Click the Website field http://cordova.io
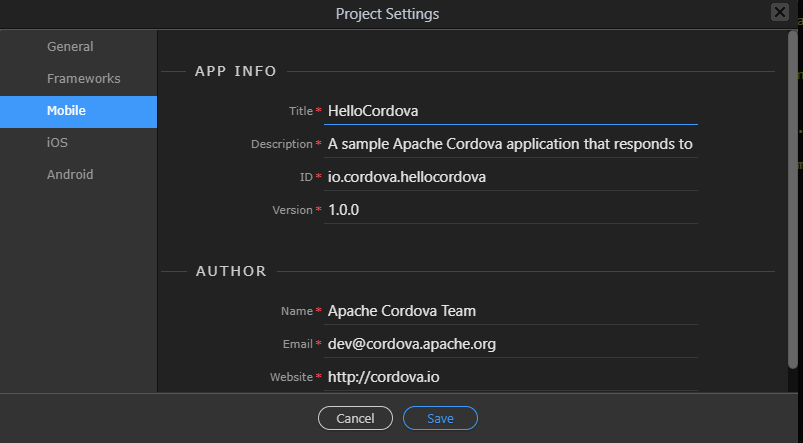 [x=511, y=377]
